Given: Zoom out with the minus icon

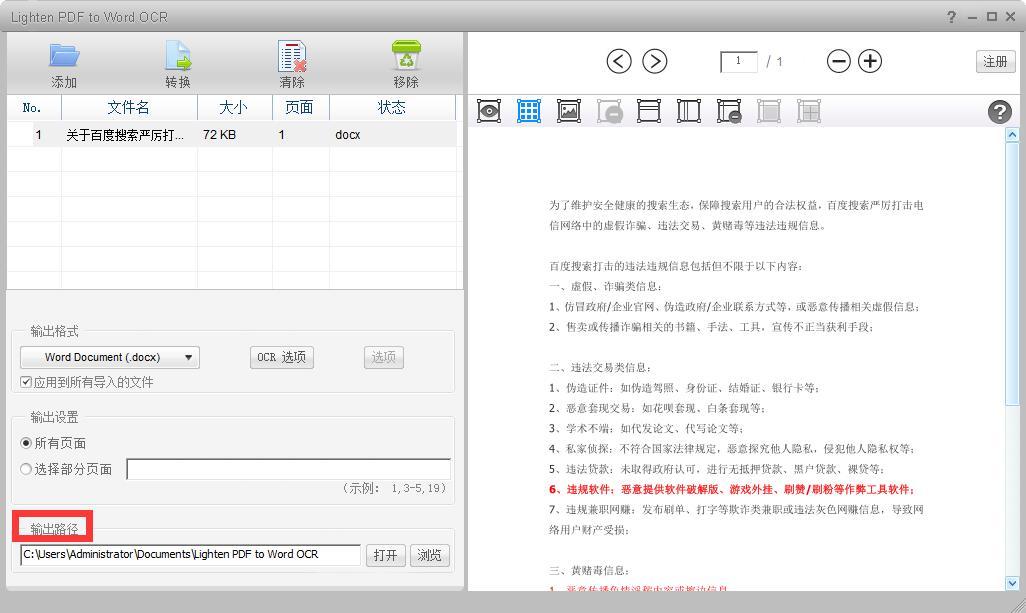Looking at the screenshot, I should coord(838,61).
